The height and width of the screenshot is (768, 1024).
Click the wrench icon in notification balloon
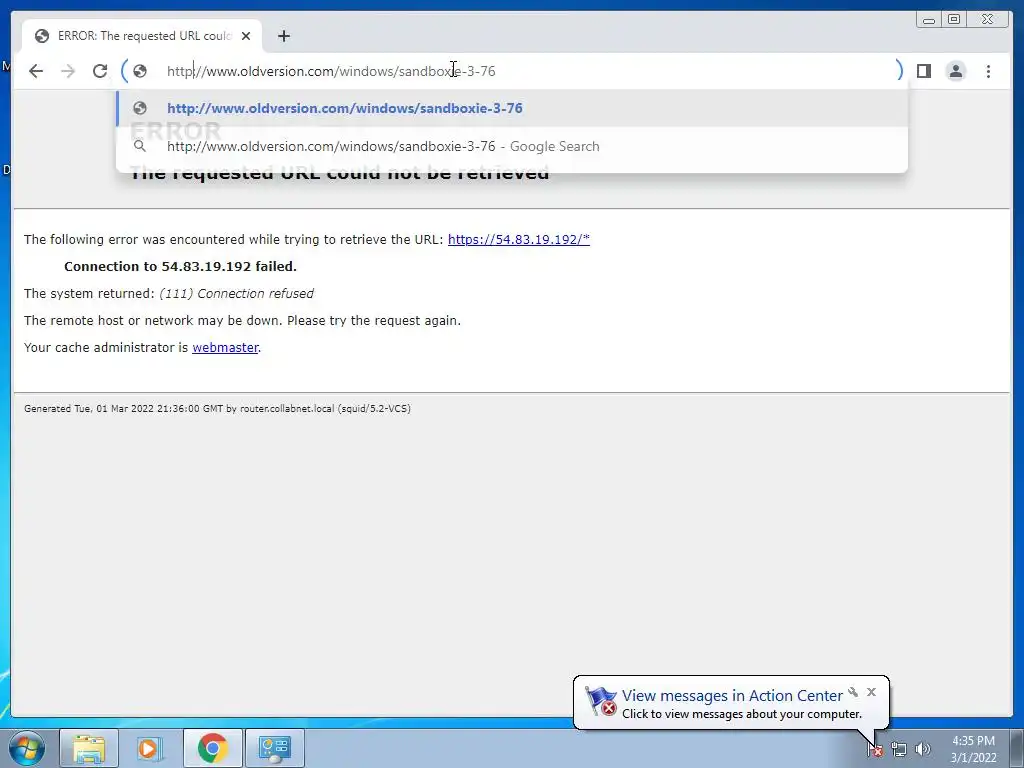853,692
